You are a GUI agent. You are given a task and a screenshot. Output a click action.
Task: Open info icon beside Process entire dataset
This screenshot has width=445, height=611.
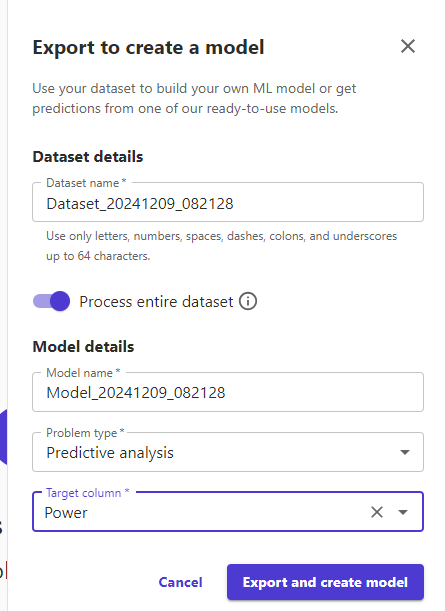coord(248,301)
